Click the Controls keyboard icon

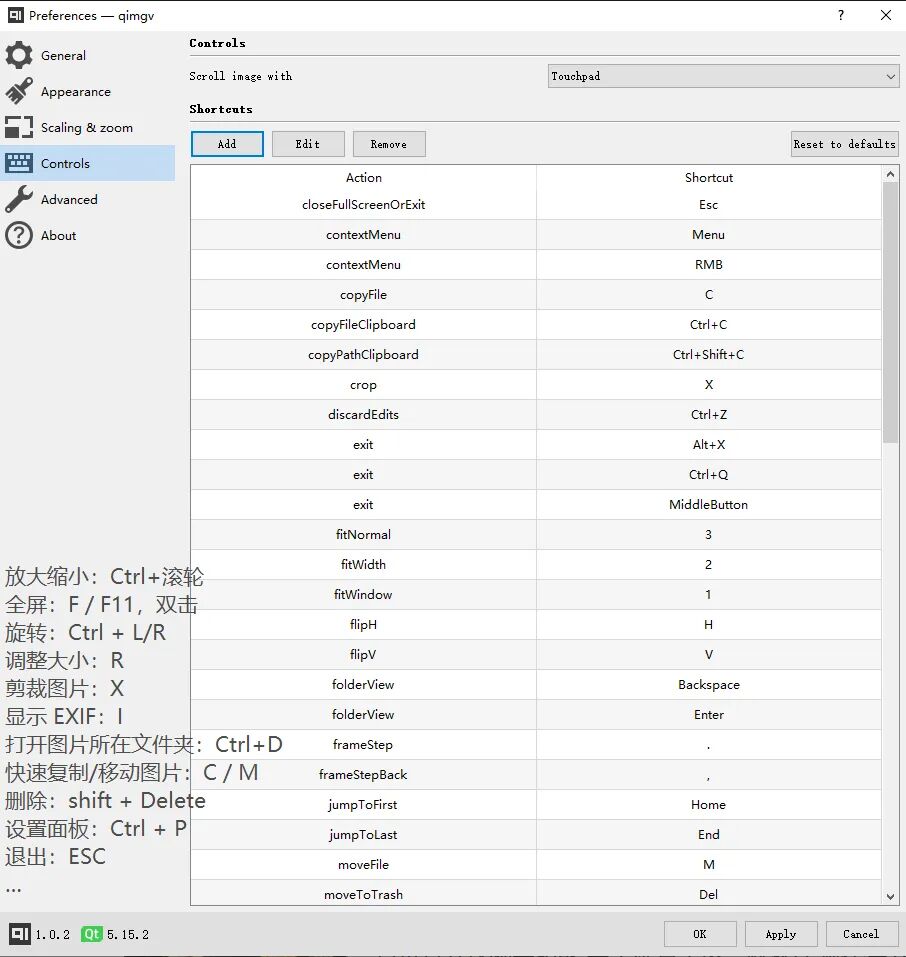click(19, 163)
